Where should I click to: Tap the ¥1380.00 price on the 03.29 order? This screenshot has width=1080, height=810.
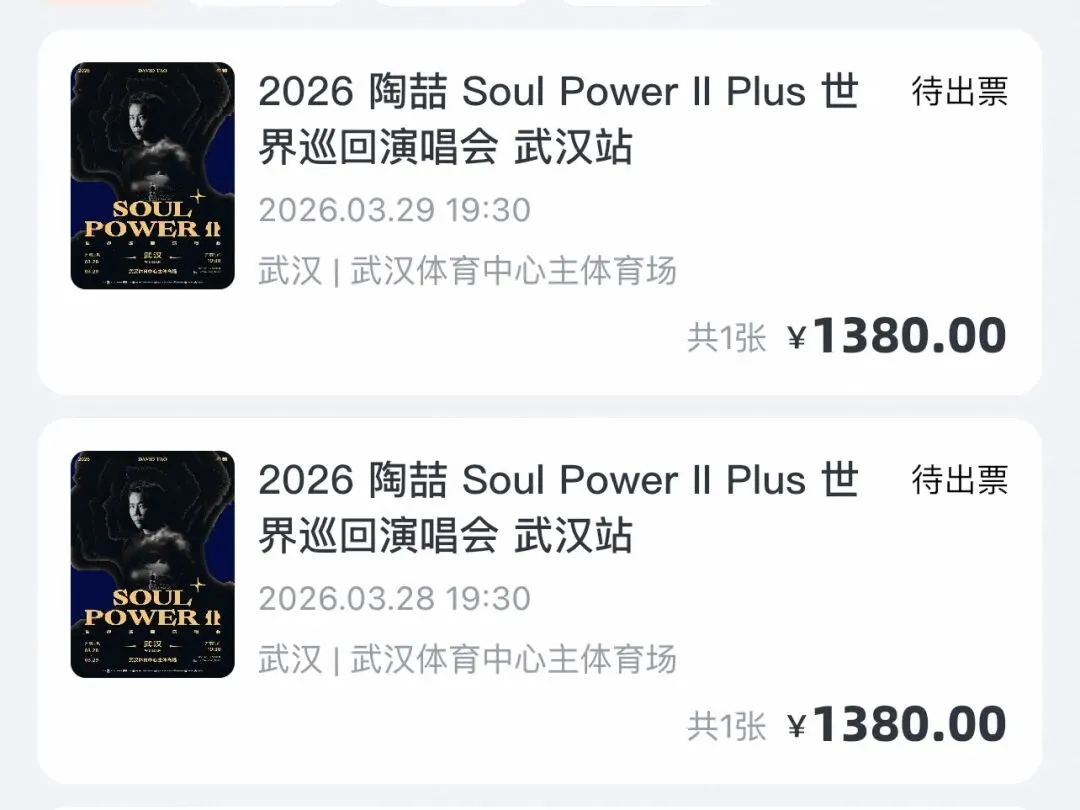point(897,336)
